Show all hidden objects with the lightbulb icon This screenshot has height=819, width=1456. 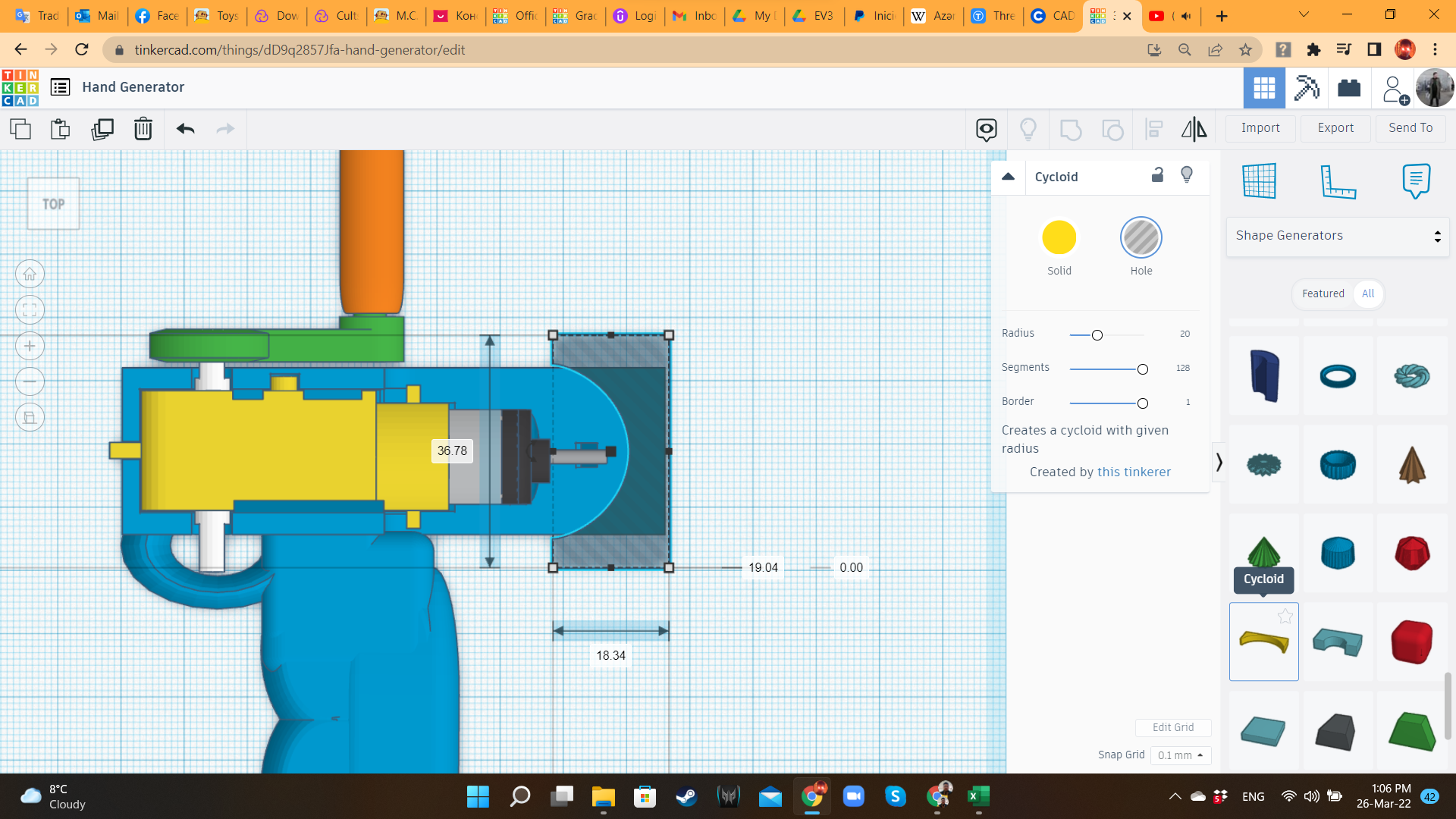[1028, 129]
